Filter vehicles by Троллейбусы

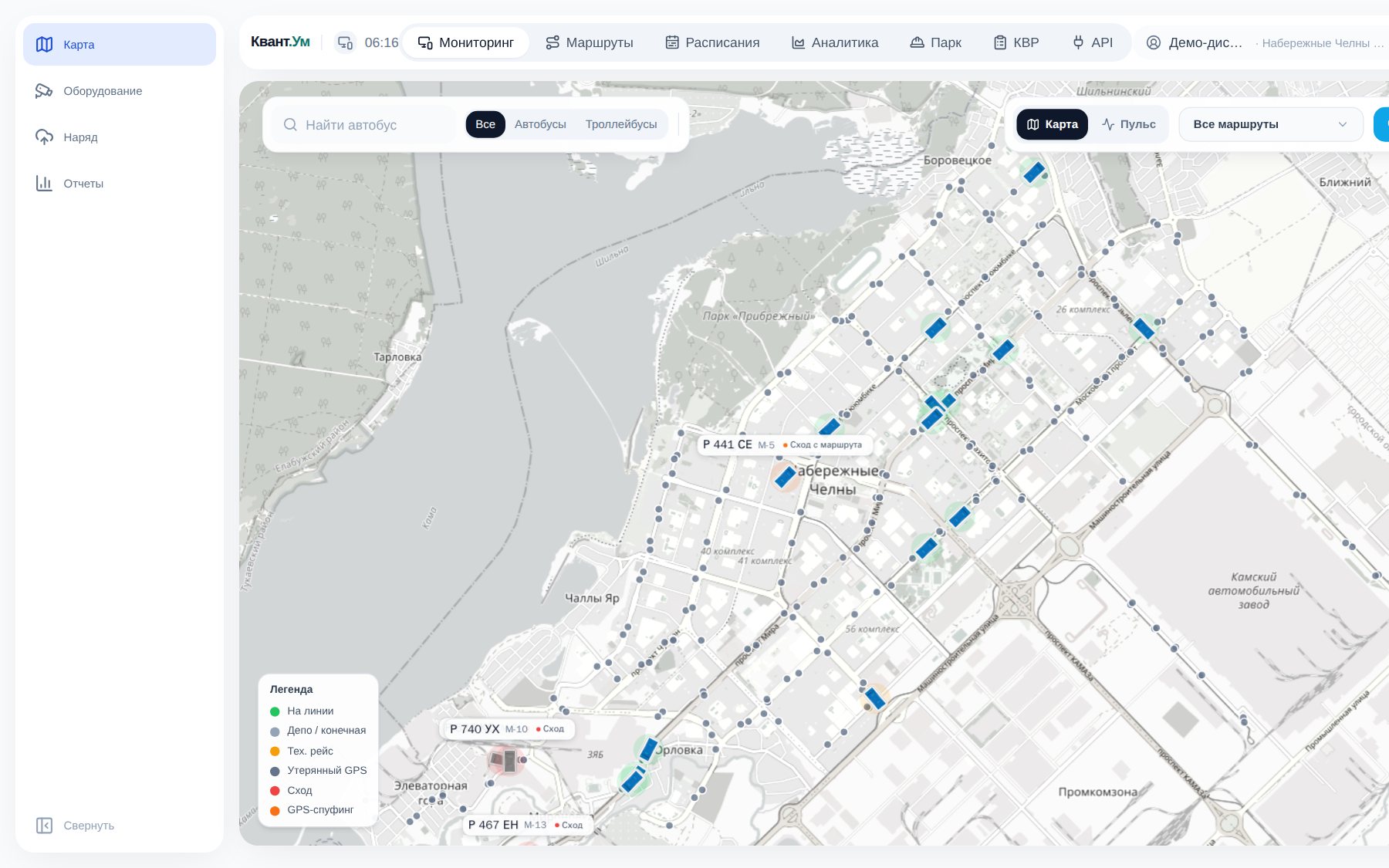pos(621,124)
